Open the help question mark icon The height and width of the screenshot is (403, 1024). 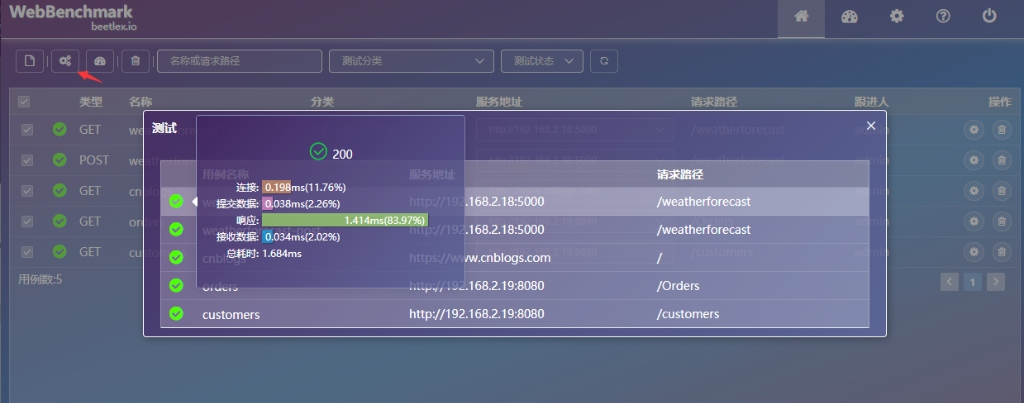coord(943,17)
